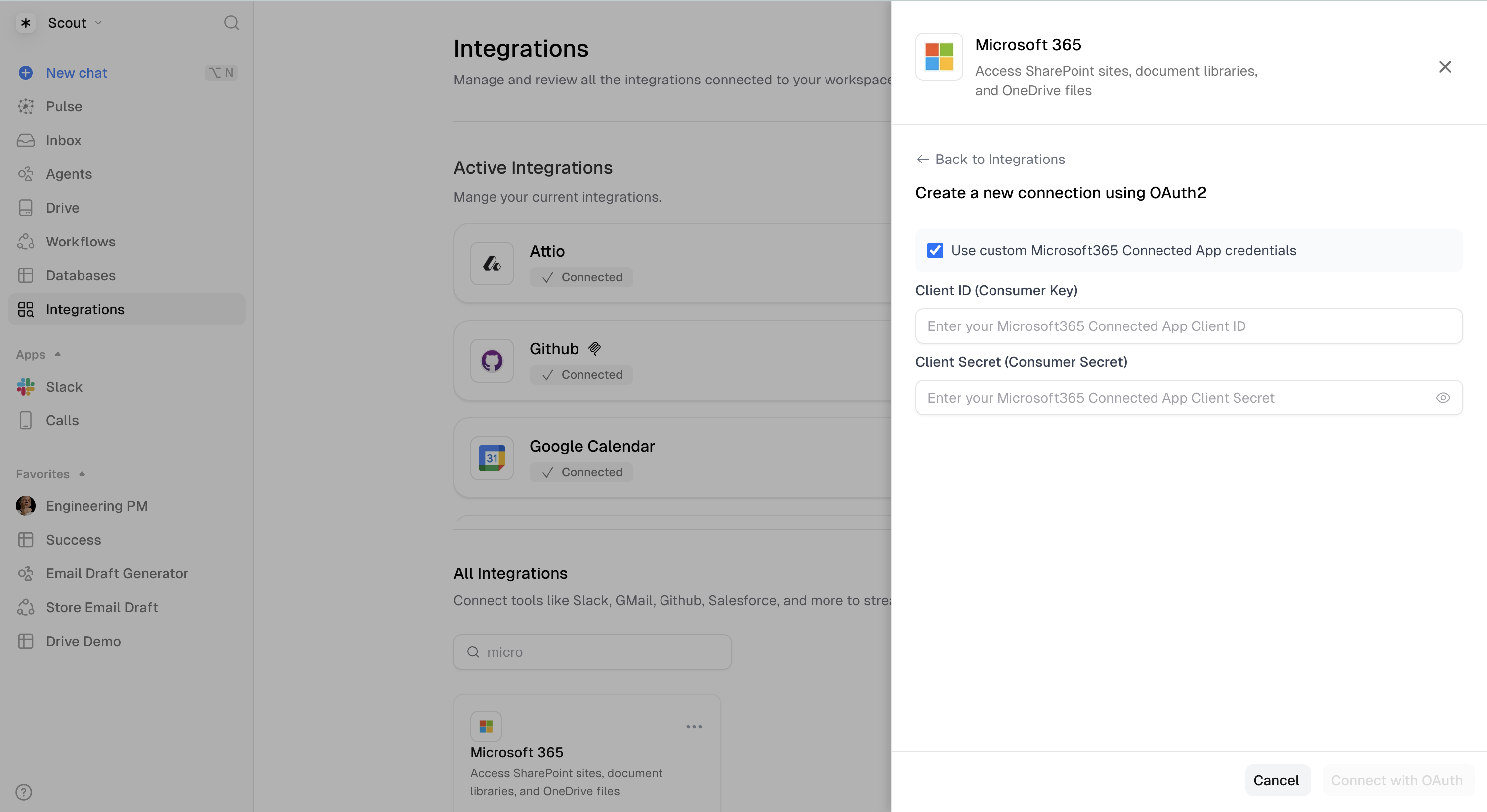This screenshot has height=812, width=1487.
Task: Toggle client secret visibility eye icon
Action: (1443, 398)
